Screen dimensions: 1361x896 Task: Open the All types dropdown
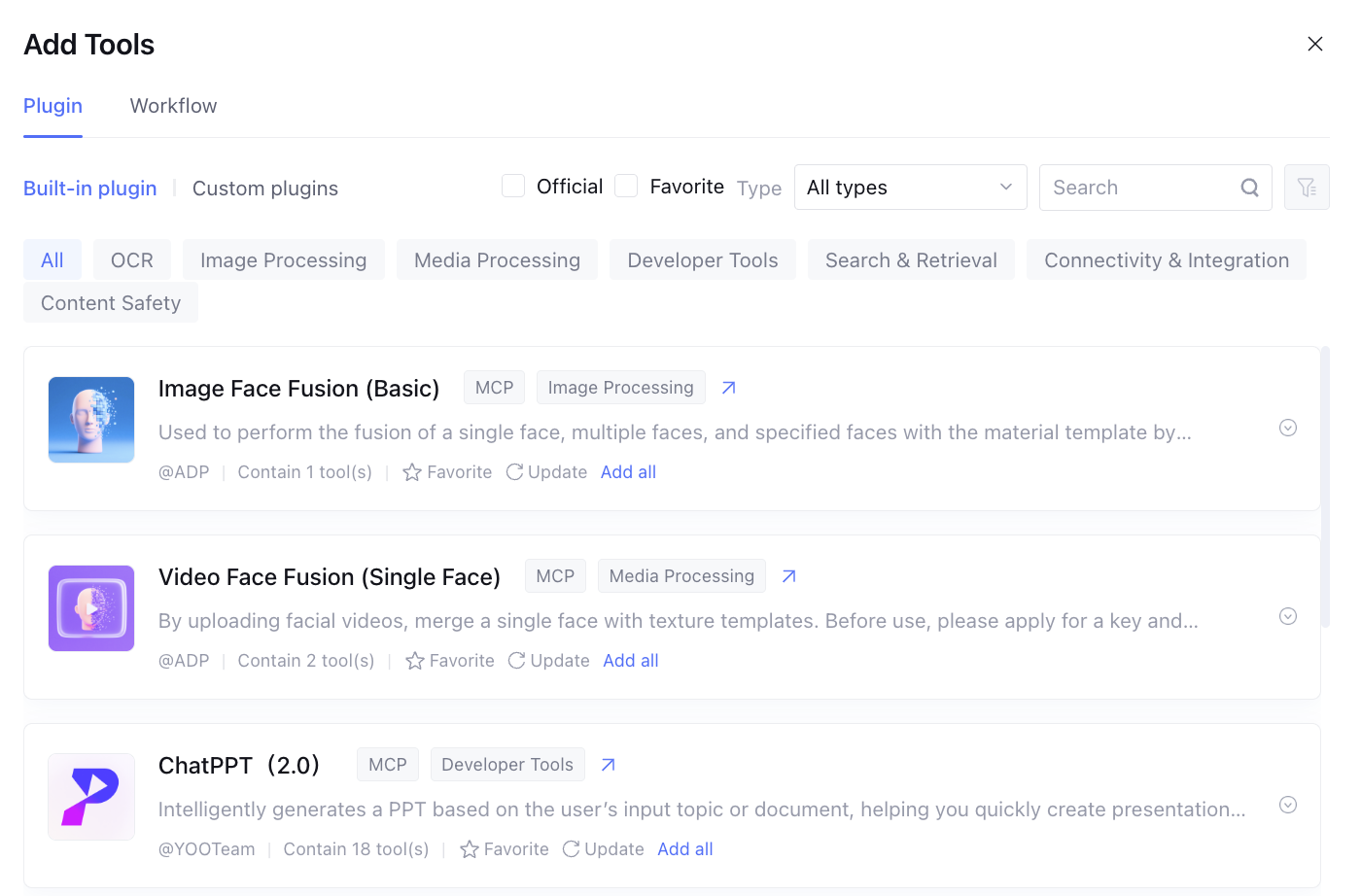point(910,188)
